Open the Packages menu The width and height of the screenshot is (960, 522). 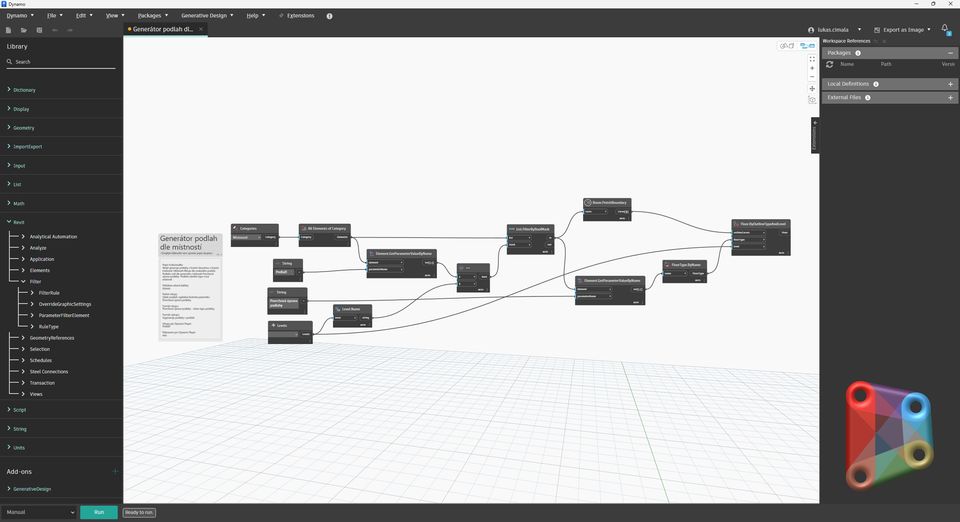click(152, 16)
